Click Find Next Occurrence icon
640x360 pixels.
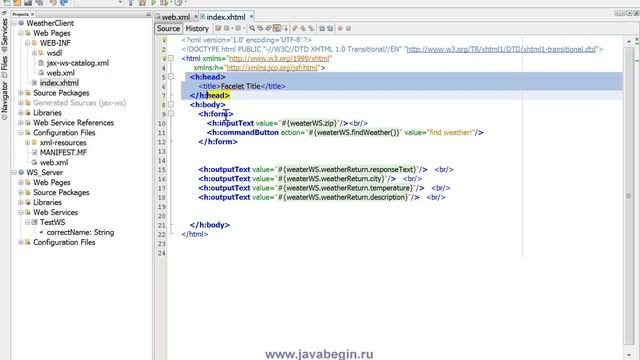pyautogui.click(x=268, y=28)
